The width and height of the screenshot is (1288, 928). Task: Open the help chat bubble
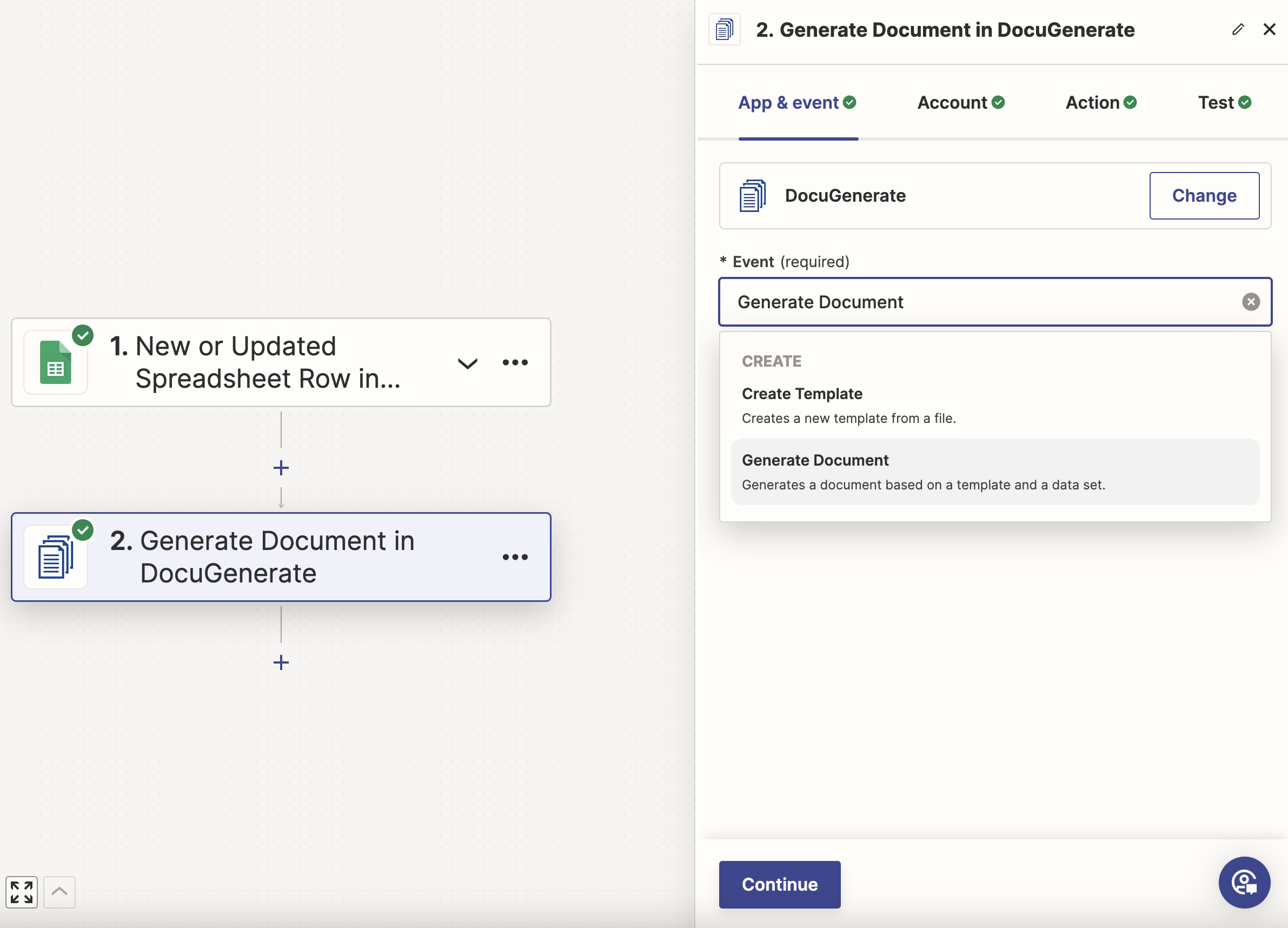click(1244, 883)
